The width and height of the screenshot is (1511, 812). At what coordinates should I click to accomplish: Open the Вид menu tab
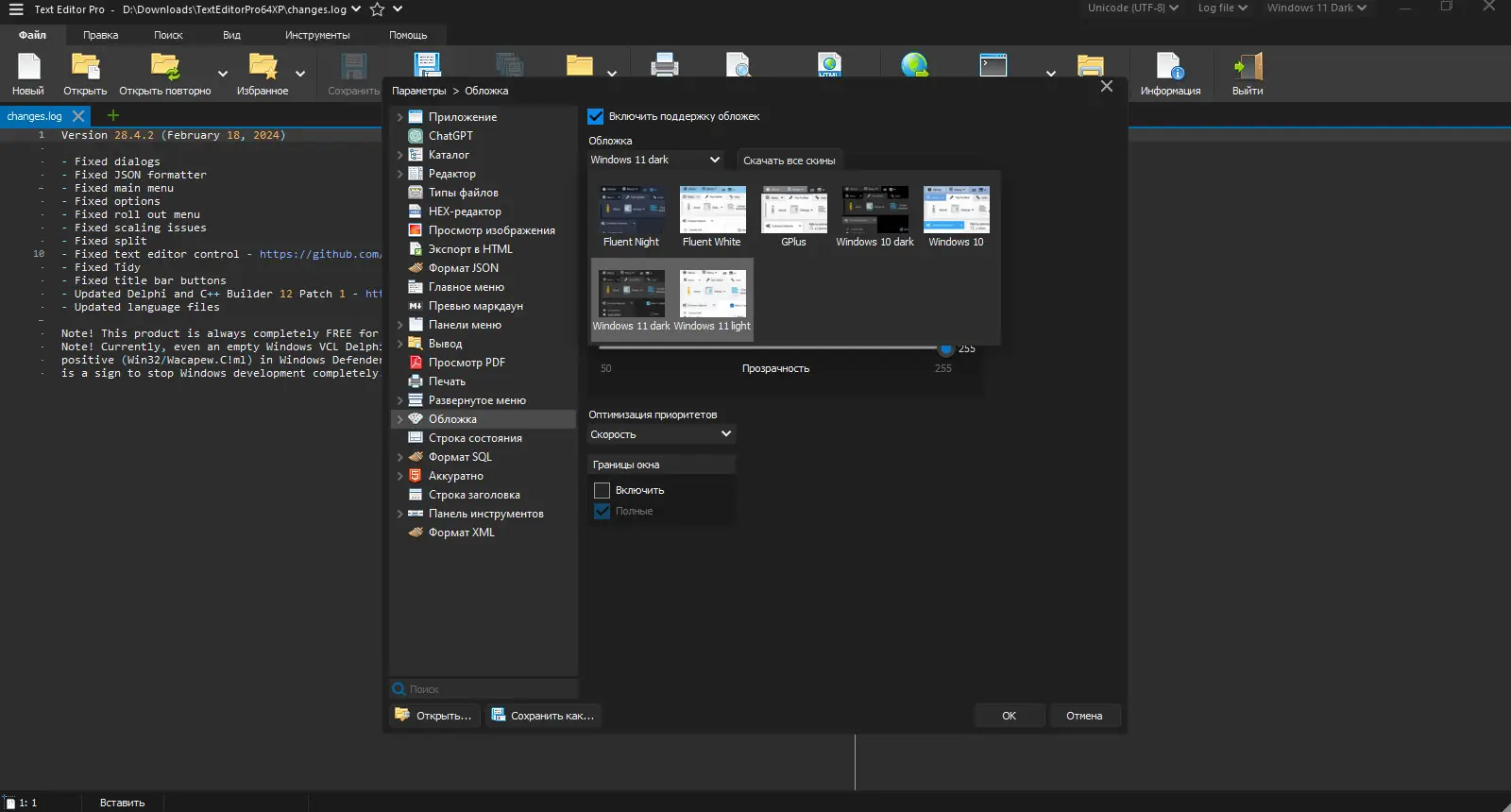[x=231, y=35]
